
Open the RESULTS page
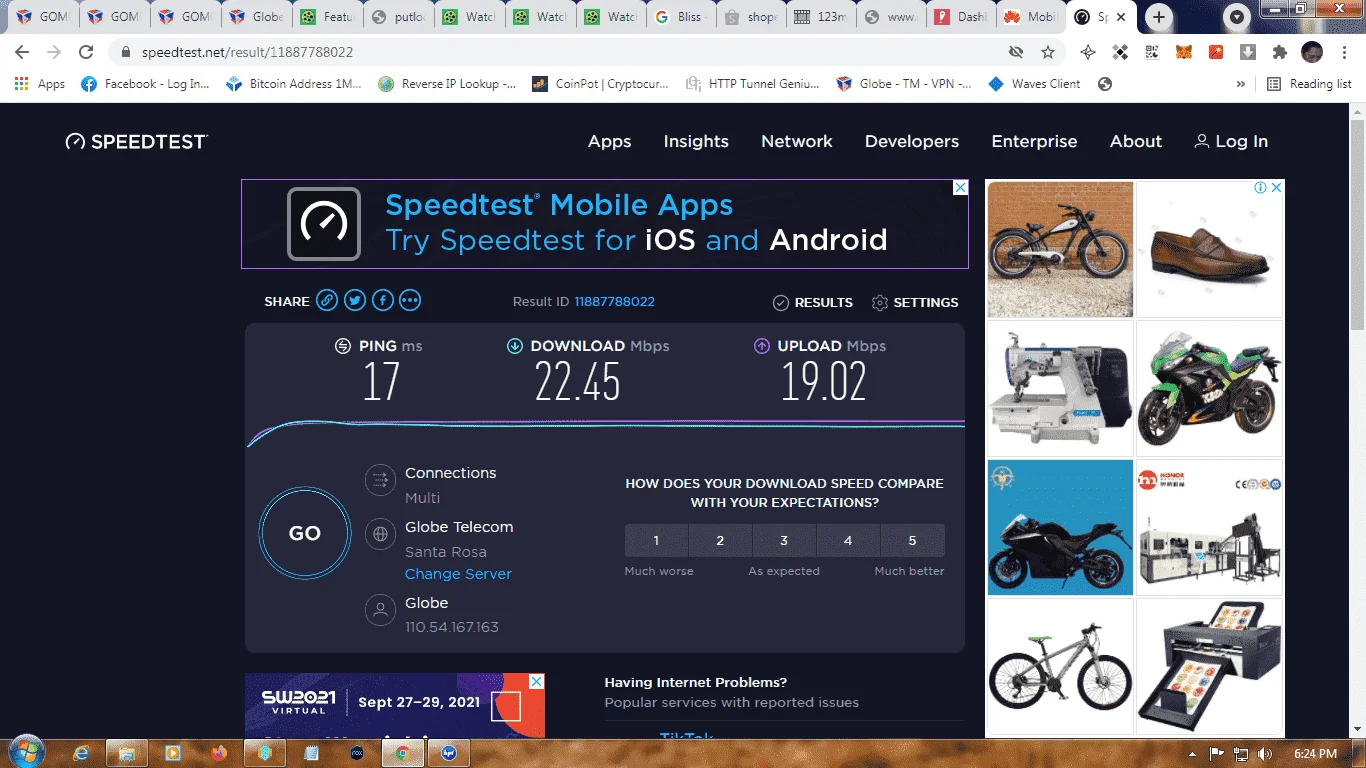click(x=813, y=302)
